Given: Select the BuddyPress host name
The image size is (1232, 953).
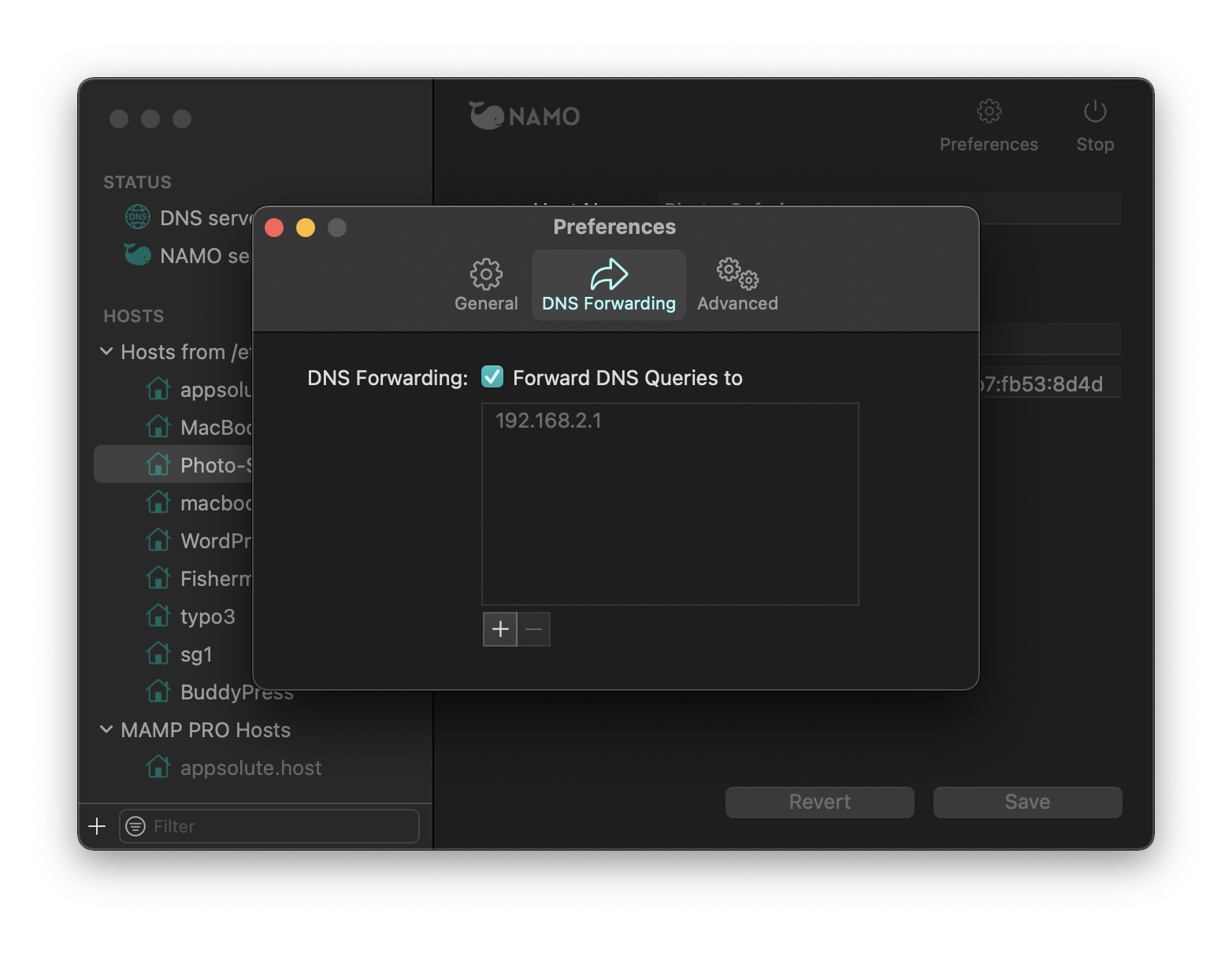Looking at the screenshot, I should pyautogui.click(x=237, y=692).
